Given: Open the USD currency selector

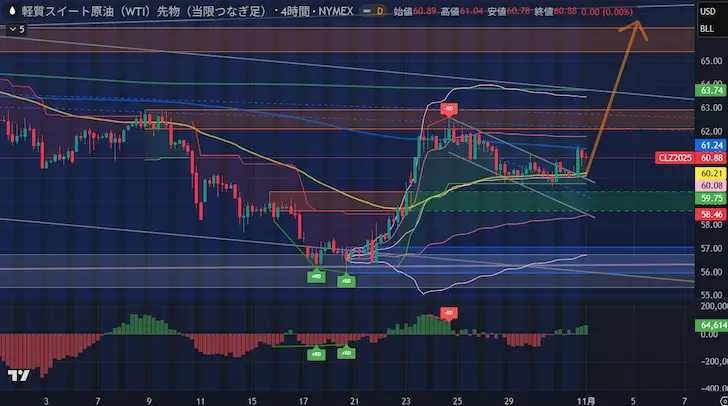Looking at the screenshot, I should pyautogui.click(x=707, y=11).
